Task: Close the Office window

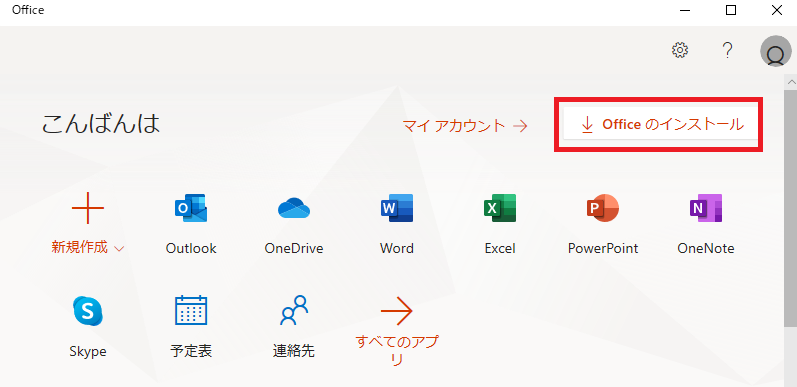Action: pos(777,10)
